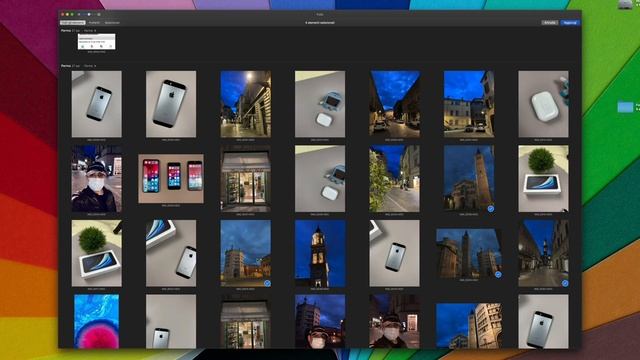Select the tilted iPhone SE photo in the bottom row
Screen dimensions: 640x360
point(543,321)
